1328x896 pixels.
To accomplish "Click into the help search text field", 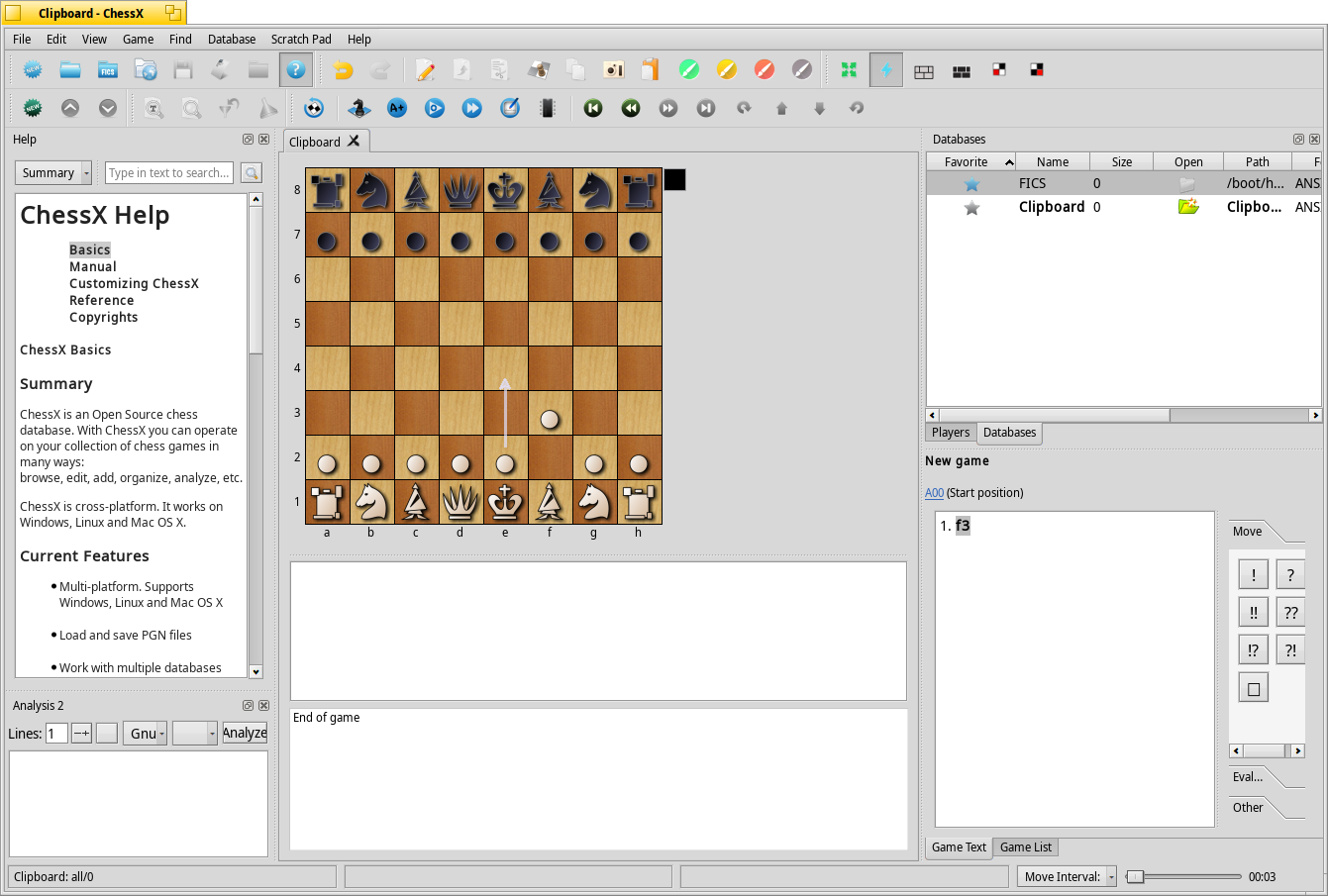I will click(169, 173).
